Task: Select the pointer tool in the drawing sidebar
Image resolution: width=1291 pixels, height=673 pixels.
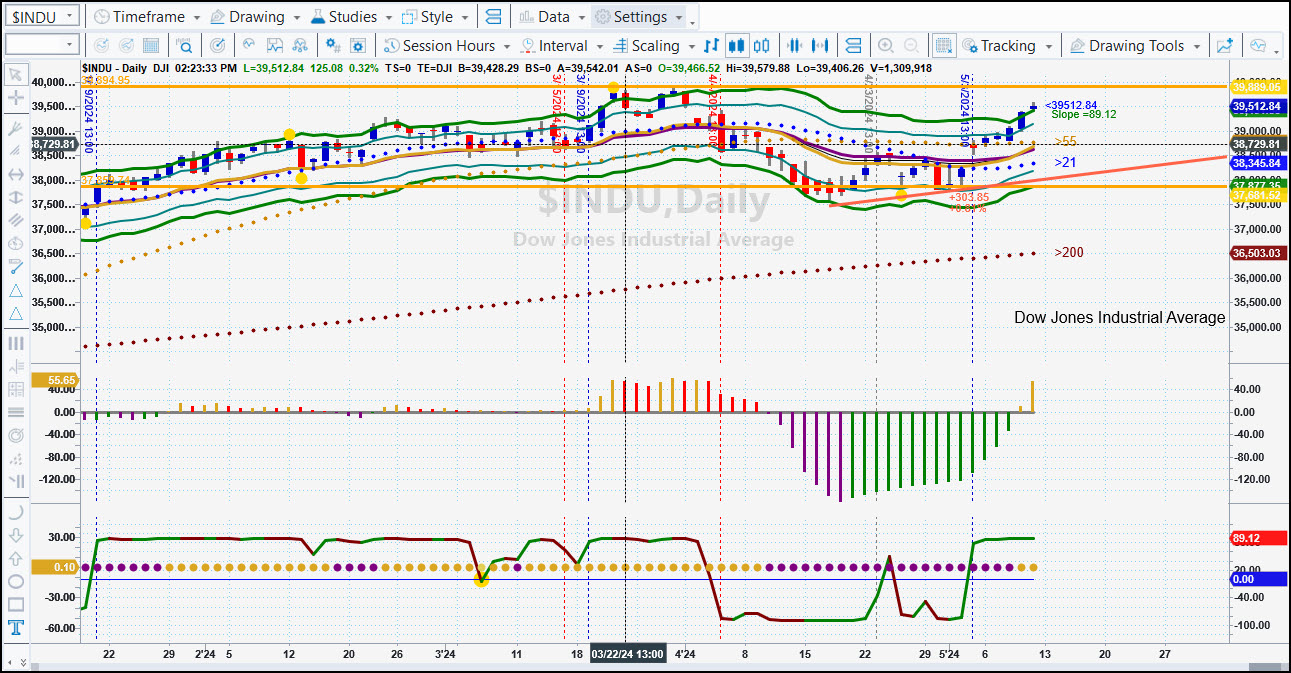Action: click(16, 74)
